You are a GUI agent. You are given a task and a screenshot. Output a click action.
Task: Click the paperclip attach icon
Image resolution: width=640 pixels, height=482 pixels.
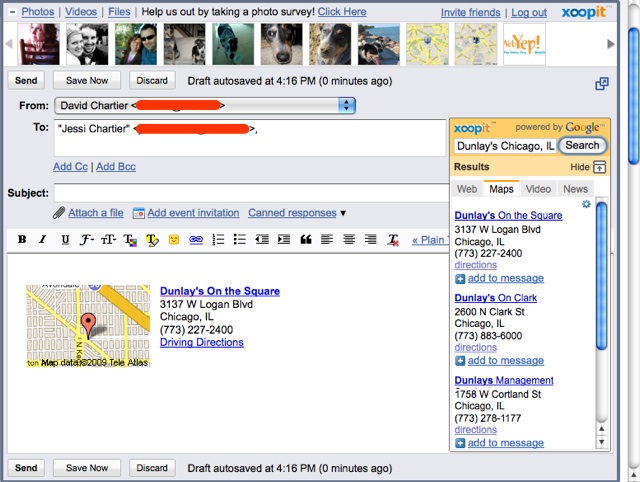pyautogui.click(x=59, y=213)
